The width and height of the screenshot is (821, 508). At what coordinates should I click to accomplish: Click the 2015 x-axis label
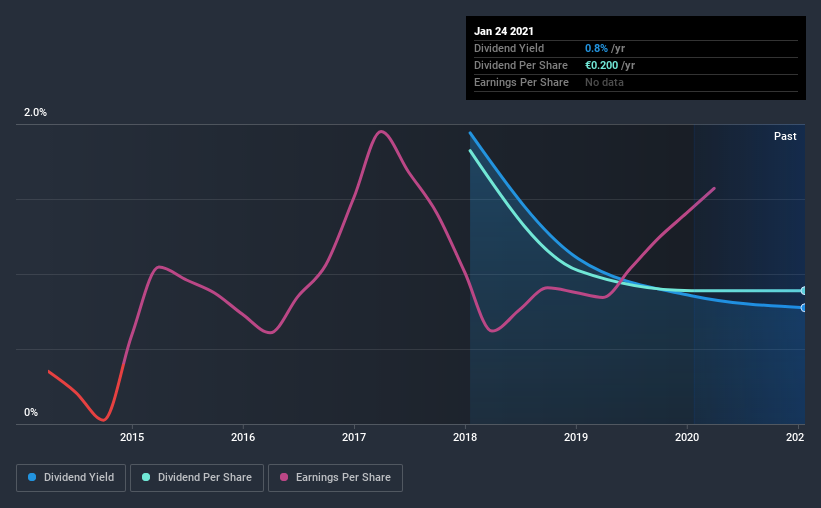pos(132,437)
